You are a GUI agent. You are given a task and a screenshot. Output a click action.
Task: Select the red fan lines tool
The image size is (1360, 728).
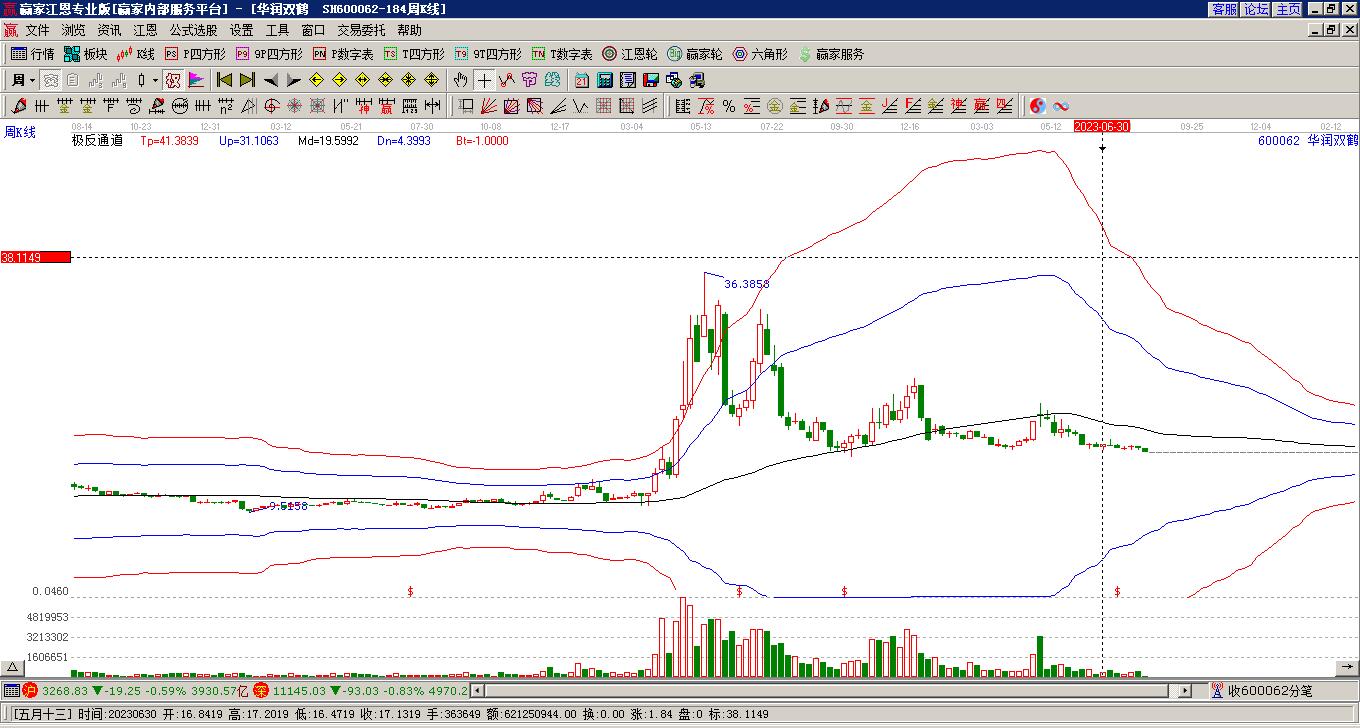click(488, 106)
